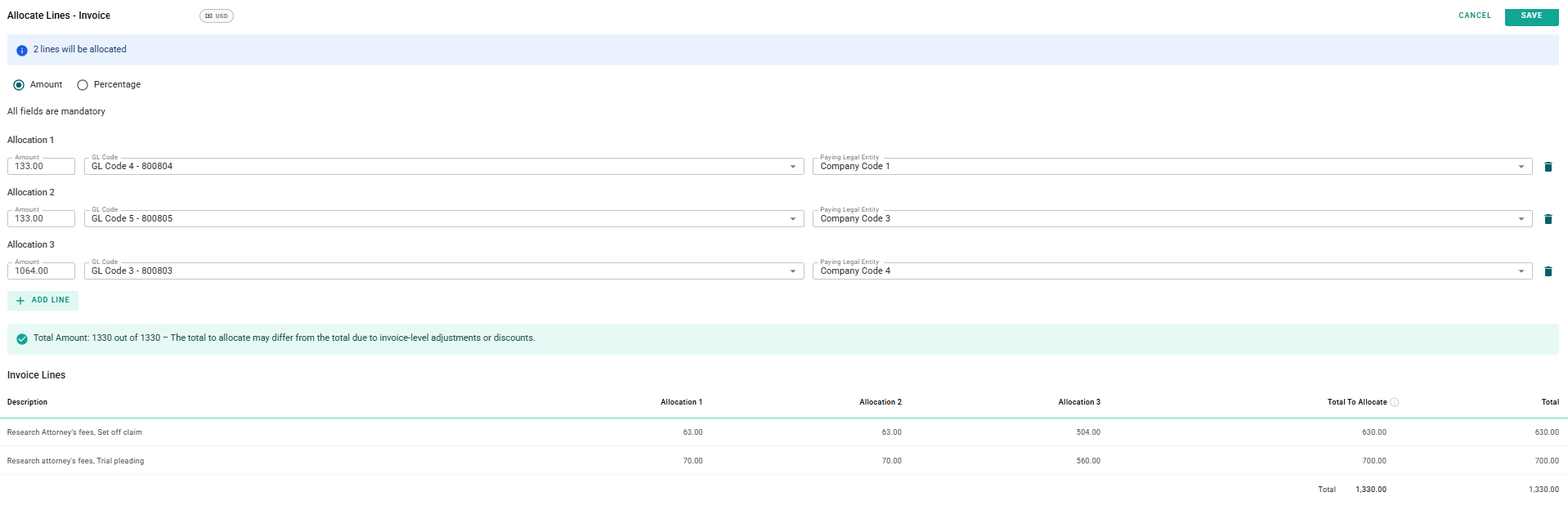Edit Allocation 2 amount field 133.00
This screenshot has height=528, width=1568.
point(41,219)
